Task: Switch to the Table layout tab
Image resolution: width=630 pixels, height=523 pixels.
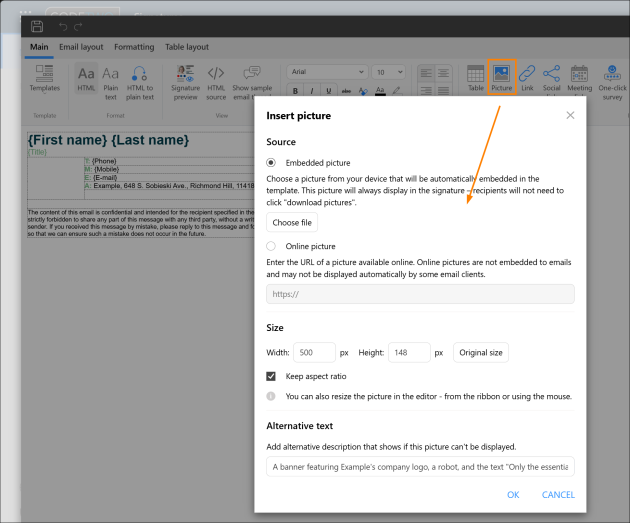Action: coord(187,47)
